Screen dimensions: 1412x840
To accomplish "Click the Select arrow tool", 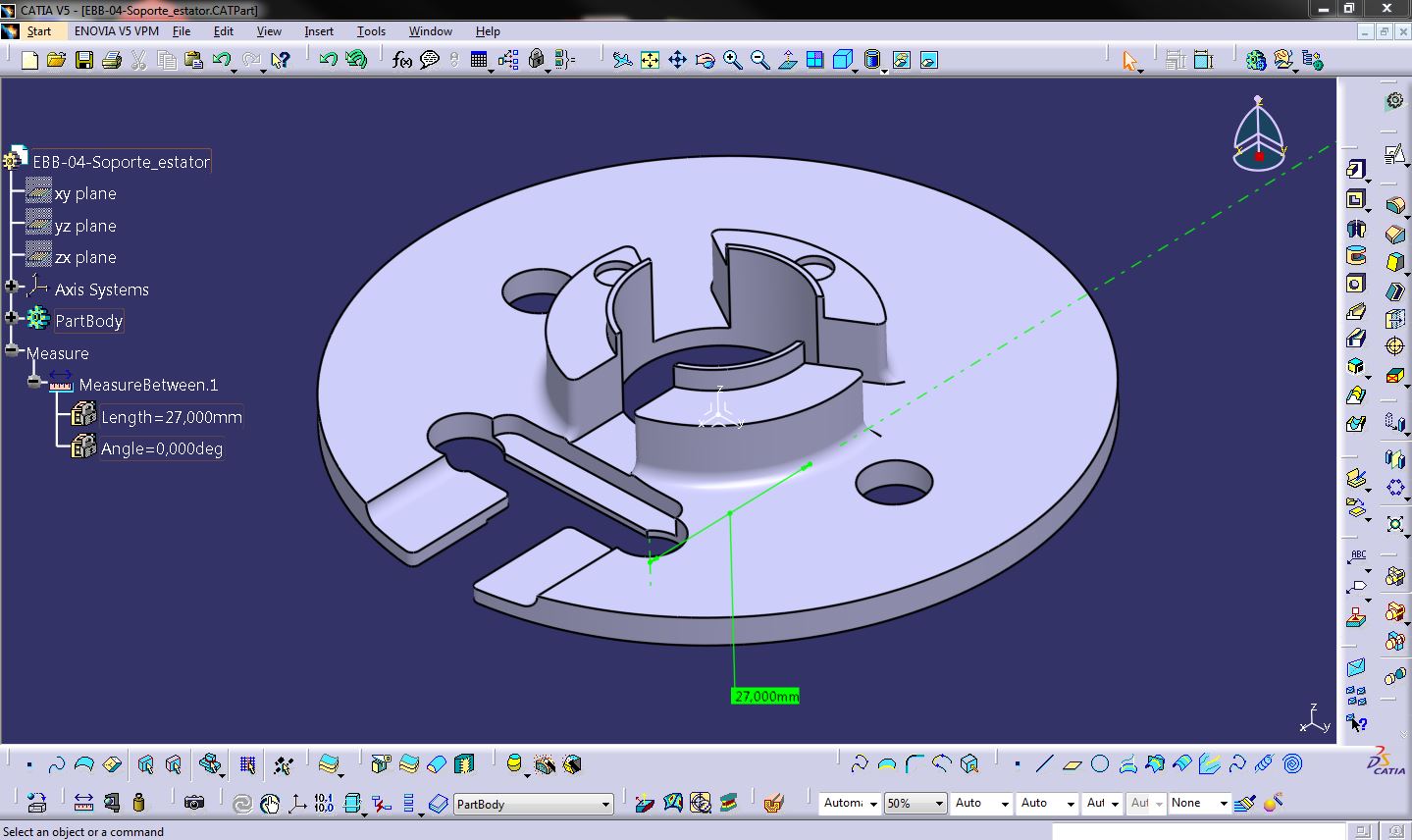I will pyautogui.click(x=1130, y=61).
